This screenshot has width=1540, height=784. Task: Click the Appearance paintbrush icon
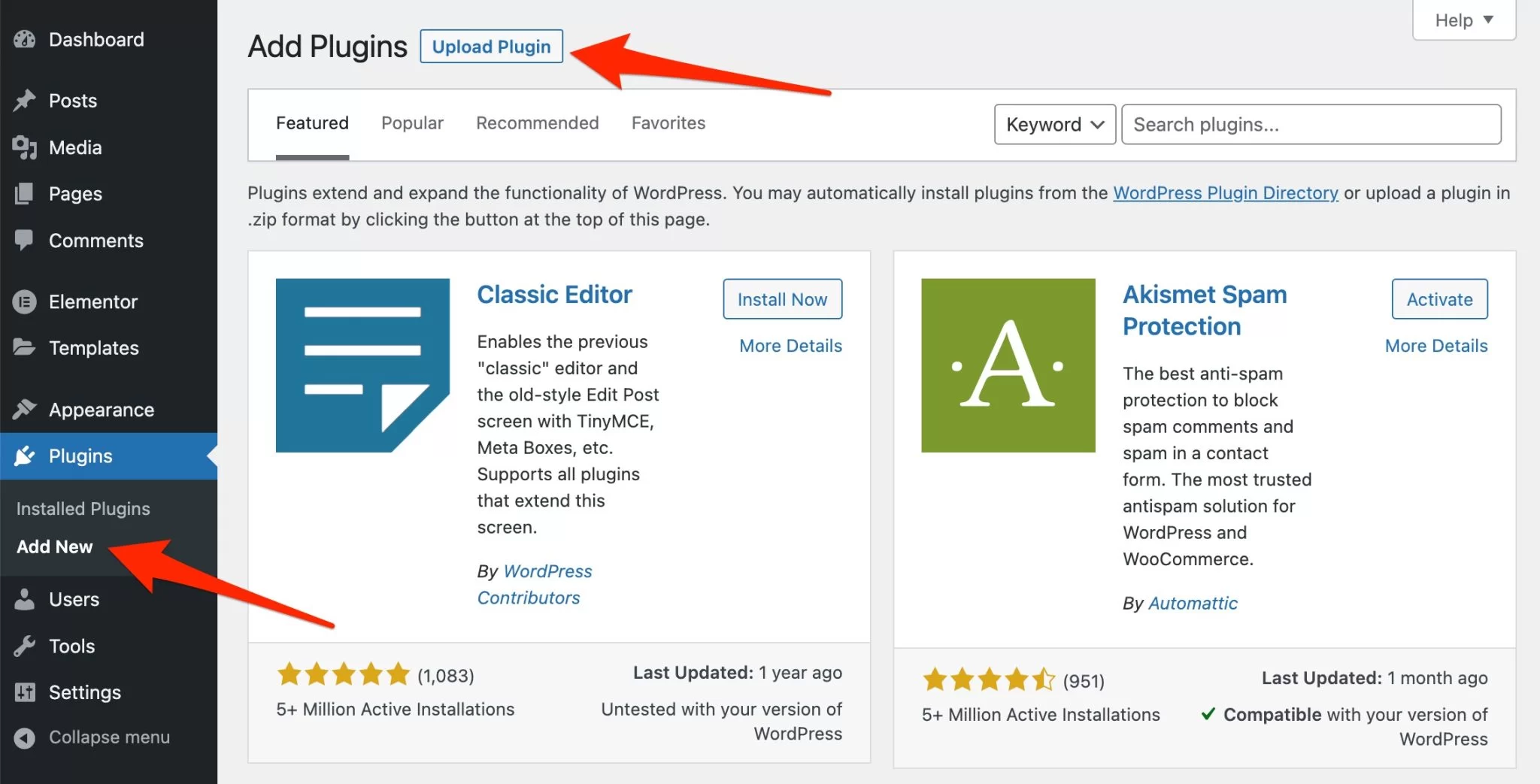pyautogui.click(x=24, y=409)
